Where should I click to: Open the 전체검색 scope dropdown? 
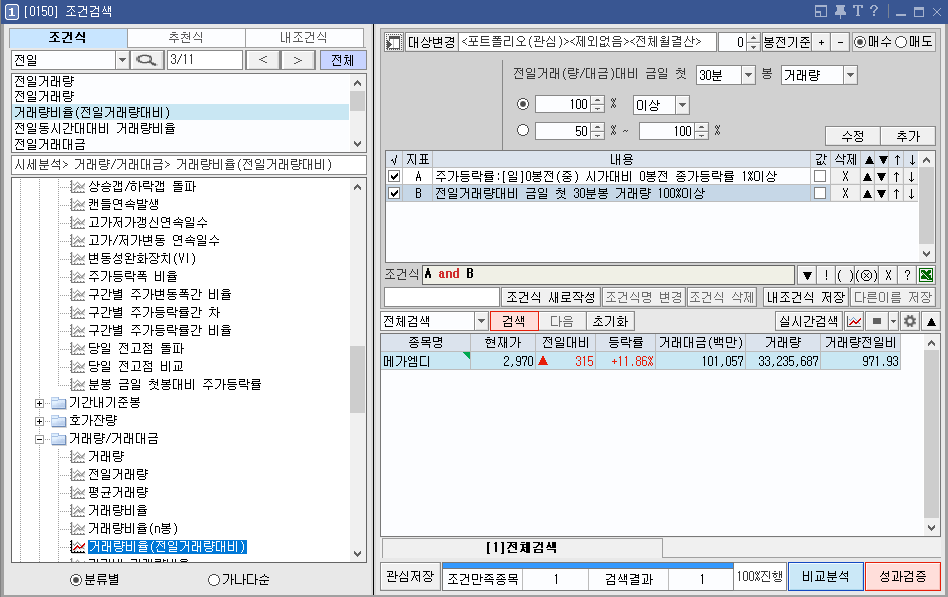pyautogui.click(x=481, y=321)
